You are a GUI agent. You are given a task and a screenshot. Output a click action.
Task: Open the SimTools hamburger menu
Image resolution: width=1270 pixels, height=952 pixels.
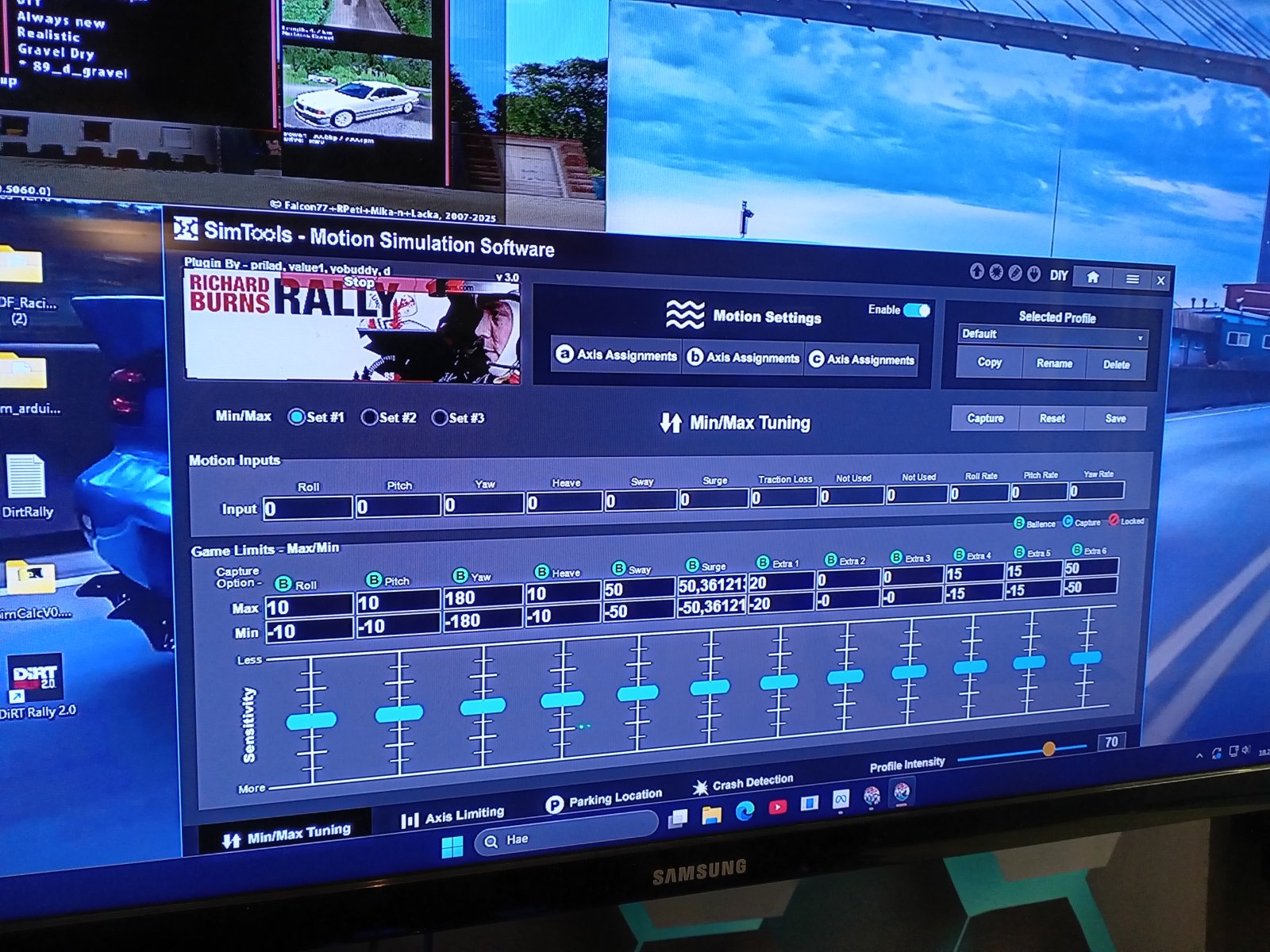1133,278
